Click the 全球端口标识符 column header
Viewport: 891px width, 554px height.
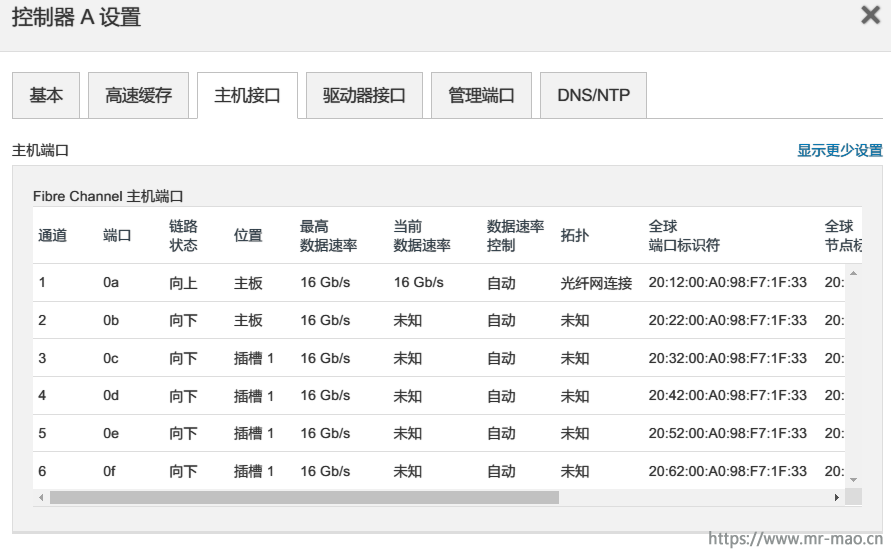tap(684, 235)
